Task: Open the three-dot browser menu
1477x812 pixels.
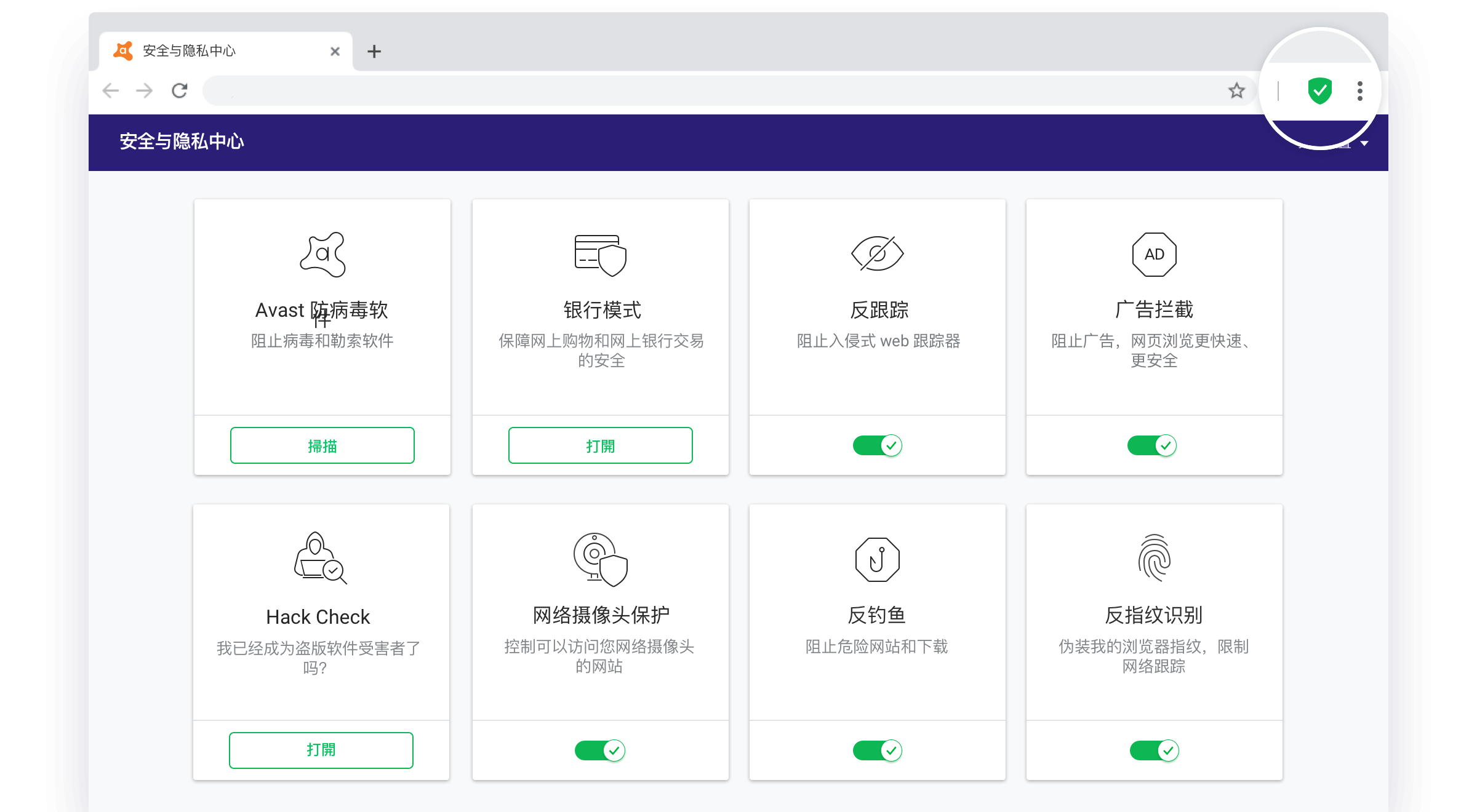Action: [x=1360, y=91]
